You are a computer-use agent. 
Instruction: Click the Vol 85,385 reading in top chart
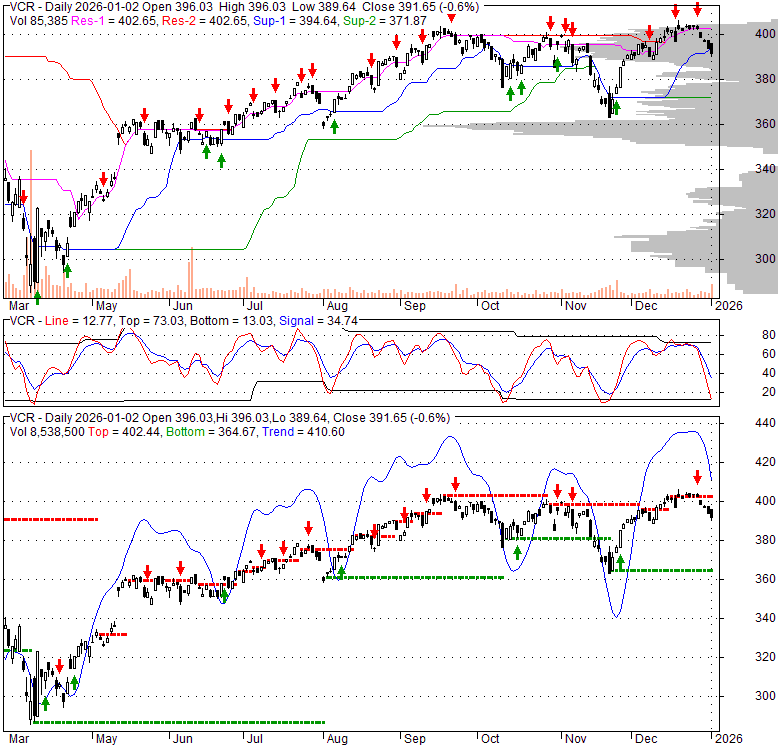pyautogui.click(x=39, y=21)
